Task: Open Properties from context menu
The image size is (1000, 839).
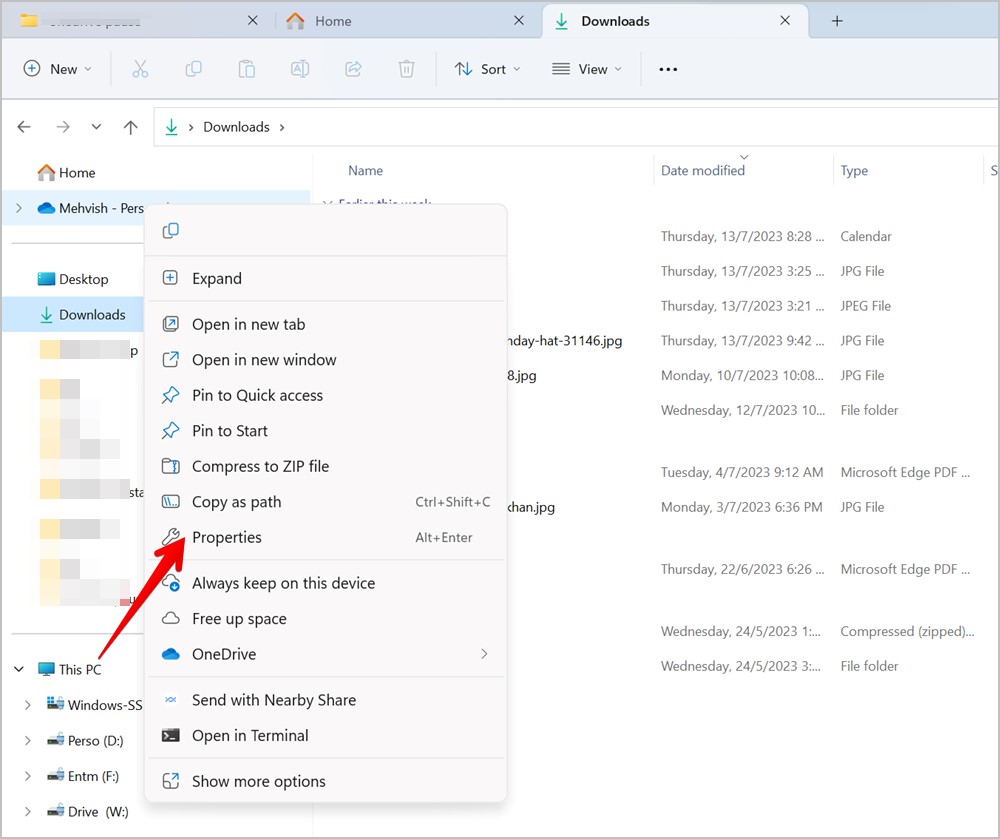Action: [326, 537]
